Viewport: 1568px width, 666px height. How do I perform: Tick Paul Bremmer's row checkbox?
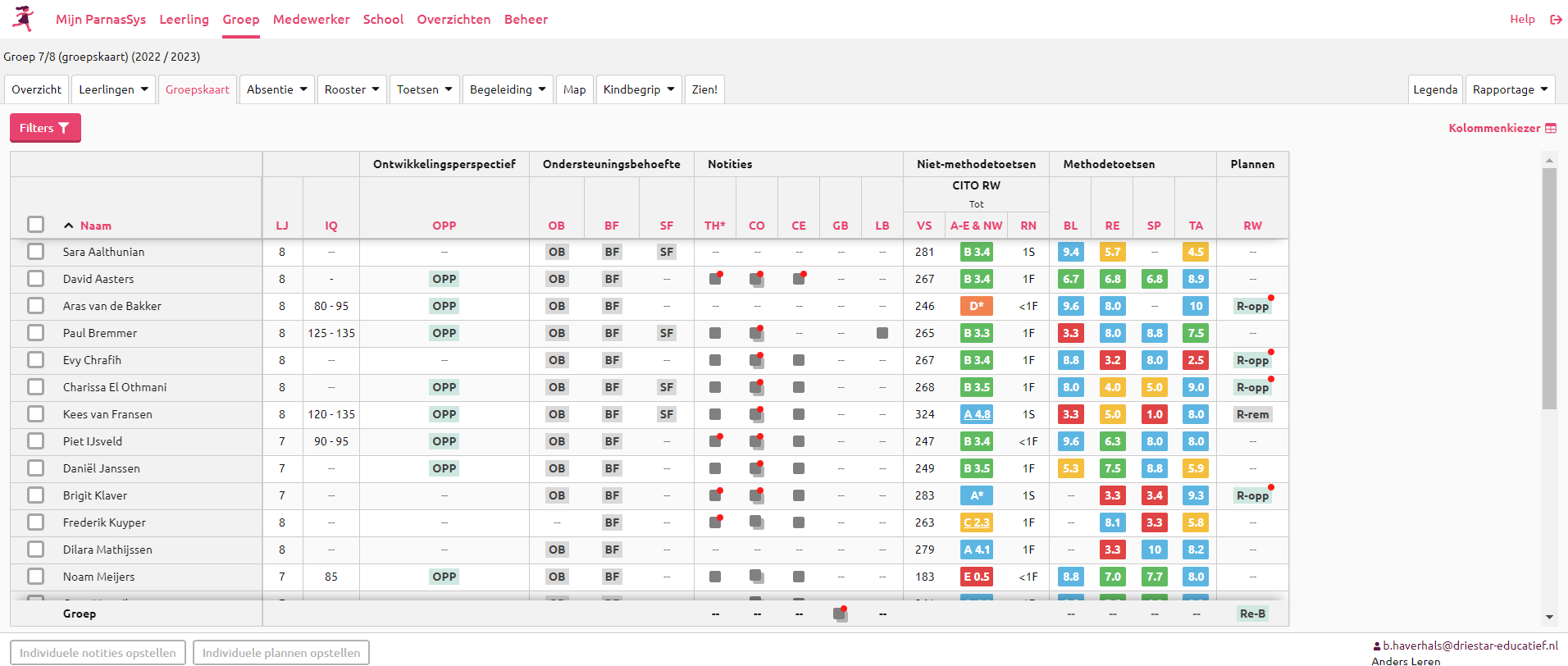click(35, 332)
